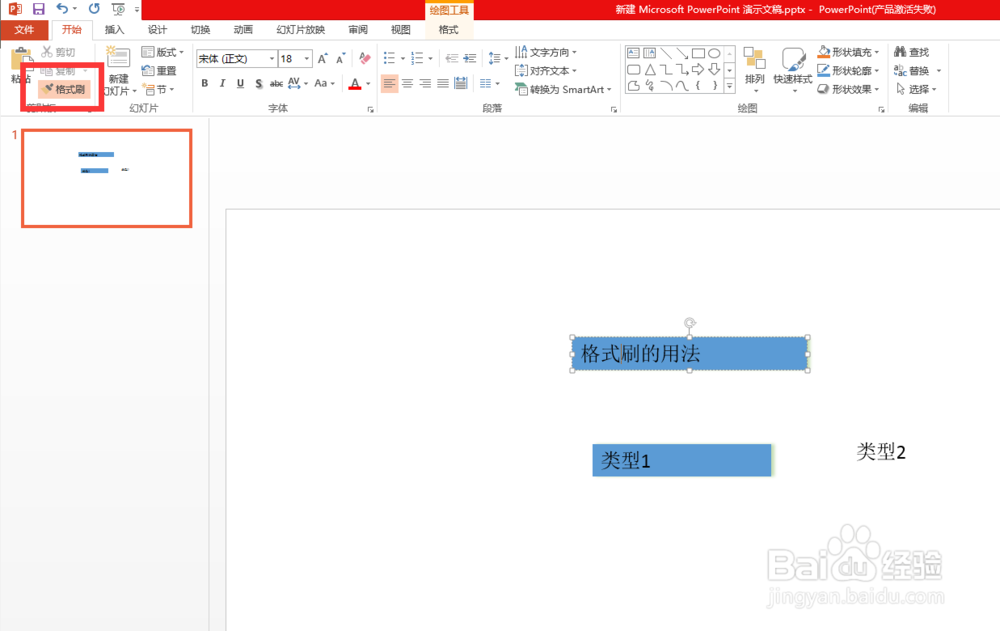The height and width of the screenshot is (631, 1000).
Task: Open Shape Outline (形状轮廓) dropdown
Action: click(x=848, y=71)
